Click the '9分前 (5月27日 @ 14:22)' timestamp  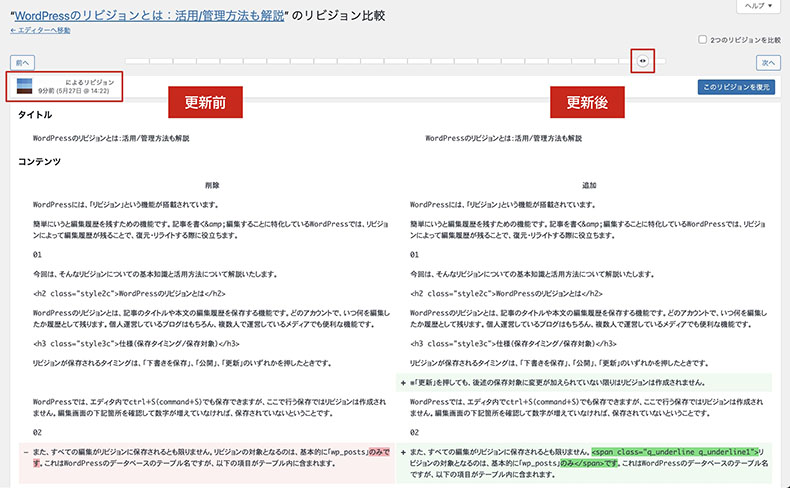[x=74, y=91]
